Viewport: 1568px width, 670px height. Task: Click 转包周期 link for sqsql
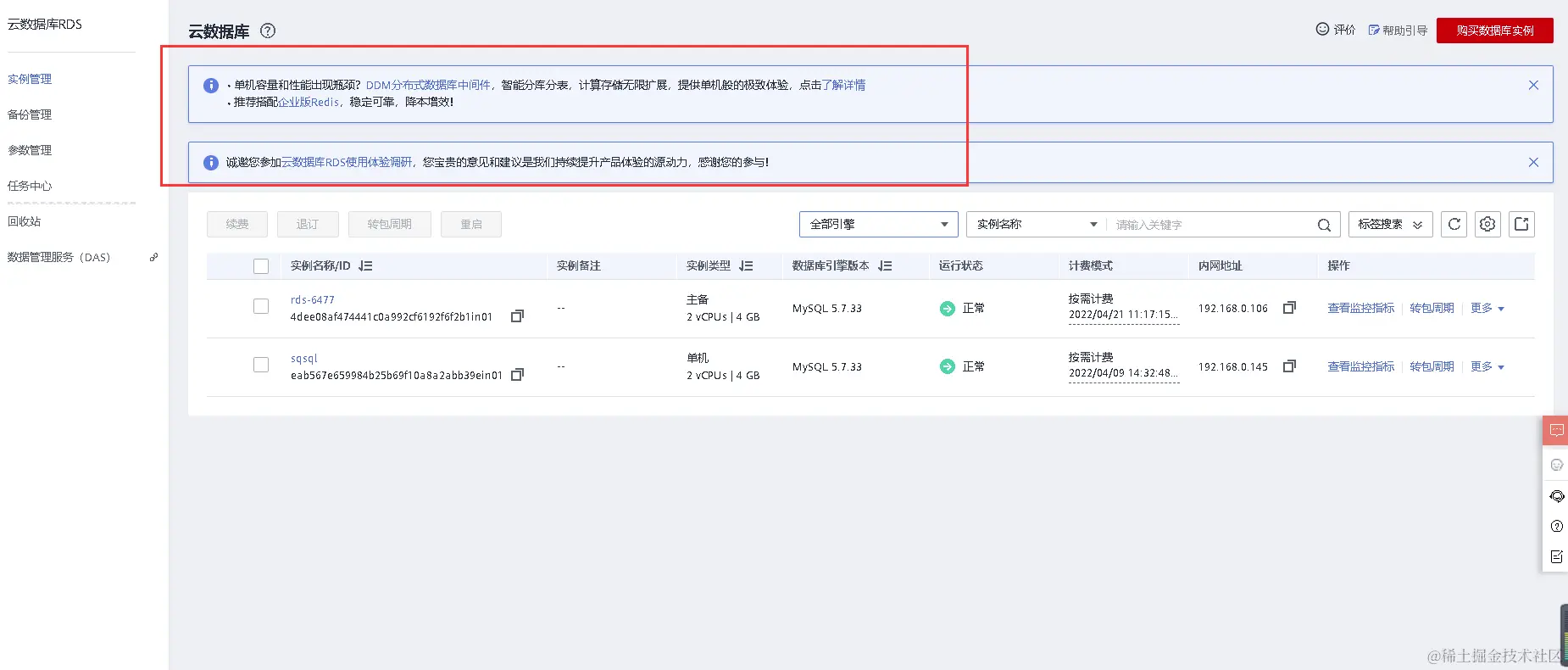1432,366
